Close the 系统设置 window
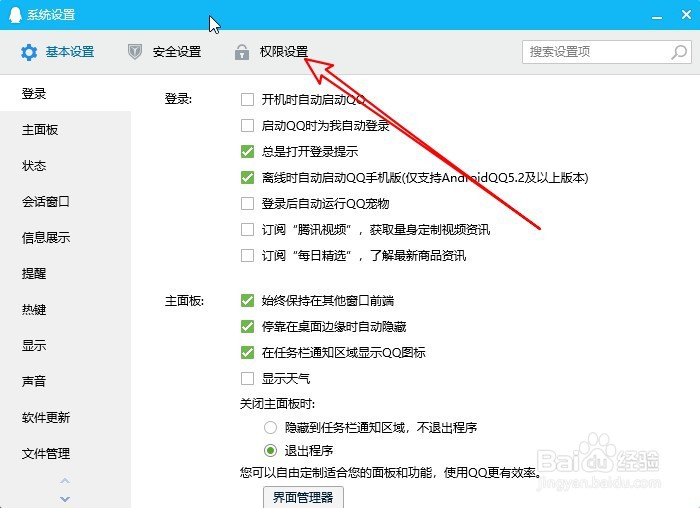Screen dimensions: 700x508 (x=687, y=15)
